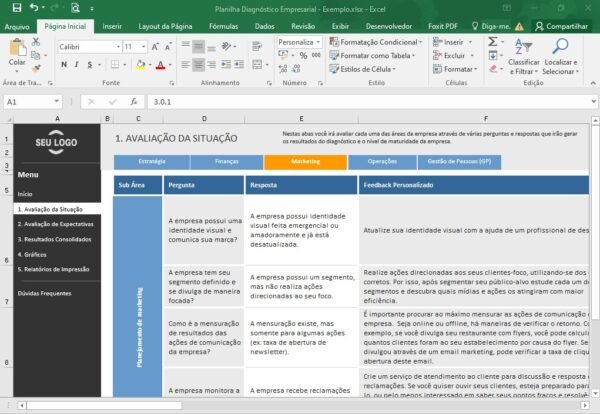The height and width of the screenshot is (414, 600).
Task: Increase decimal places icon
Action: pyautogui.click(x=283, y=69)
